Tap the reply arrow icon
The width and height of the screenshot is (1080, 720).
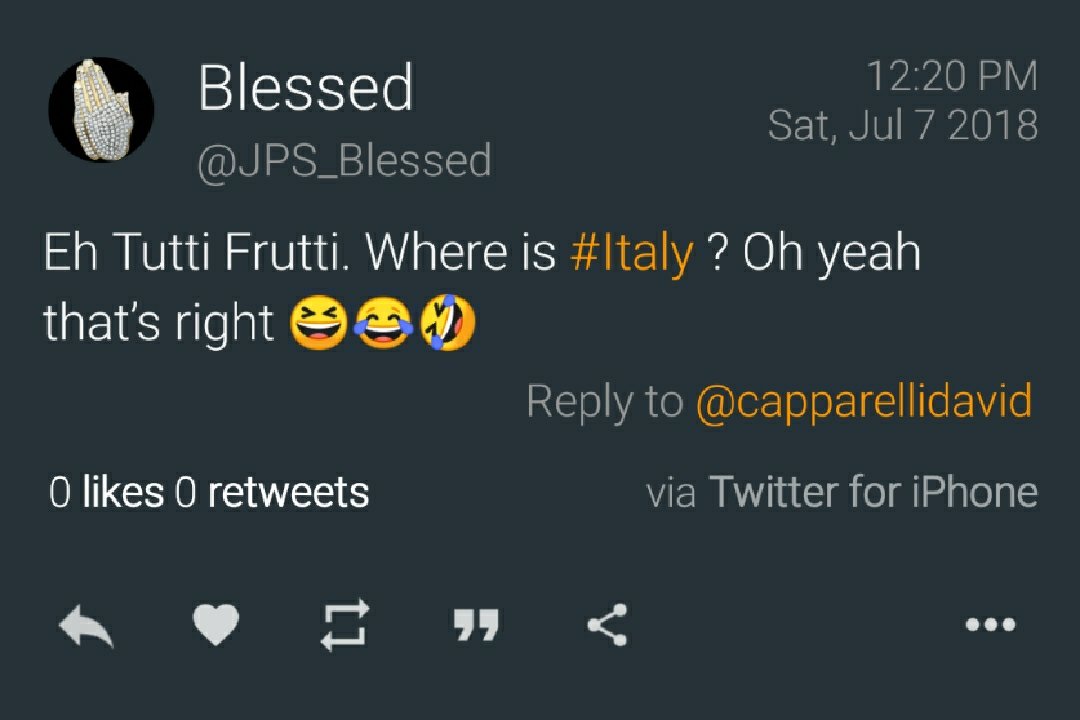tap(86, 627)
